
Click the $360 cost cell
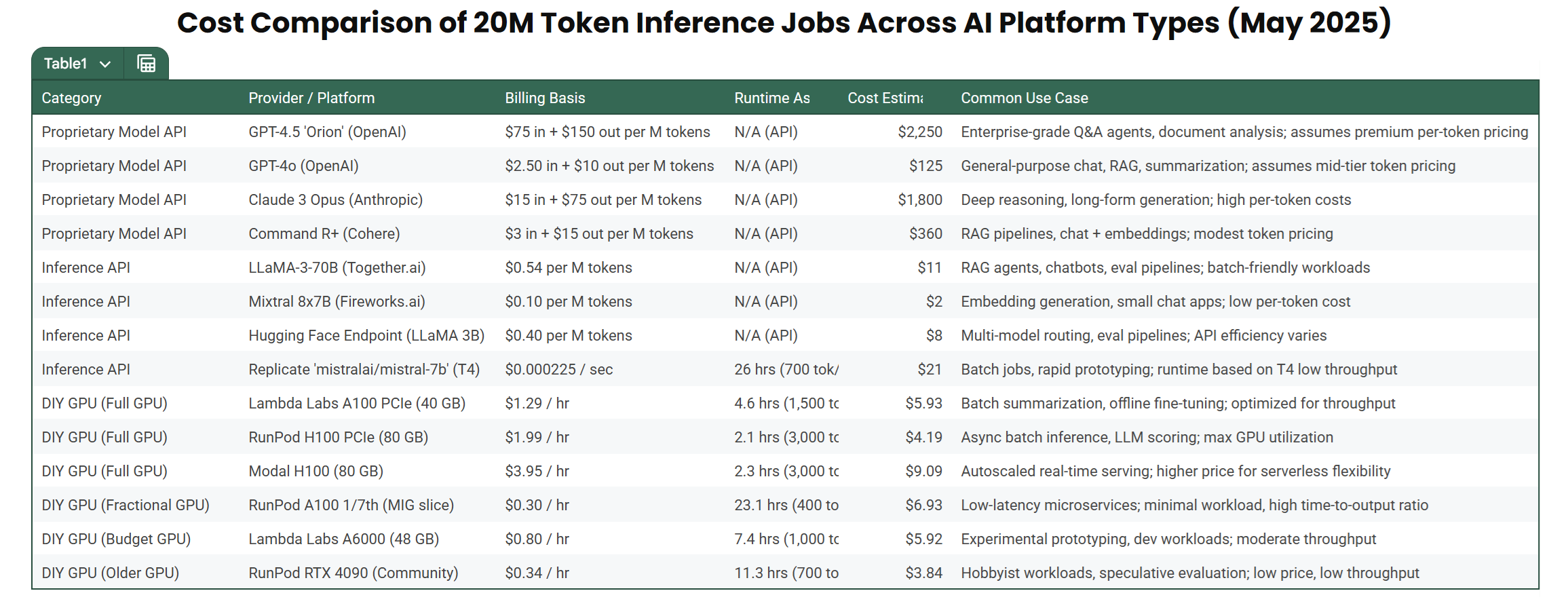(x=925, y=233)
